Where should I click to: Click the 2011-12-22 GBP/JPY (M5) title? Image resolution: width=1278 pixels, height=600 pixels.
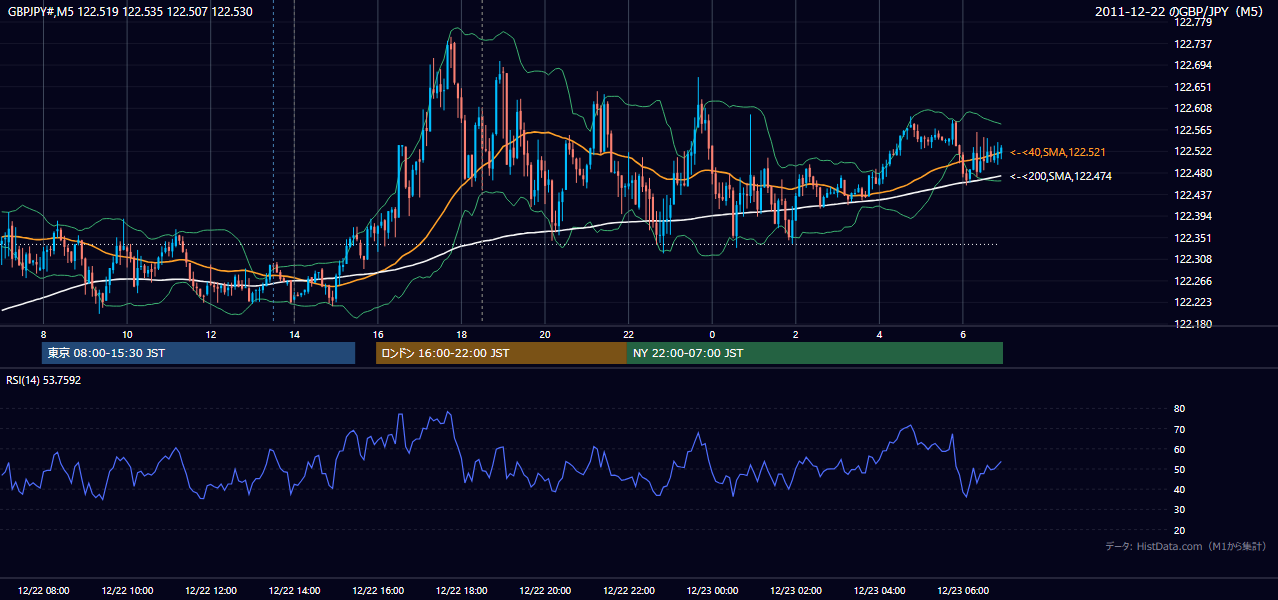click(x=1181, y=11)
